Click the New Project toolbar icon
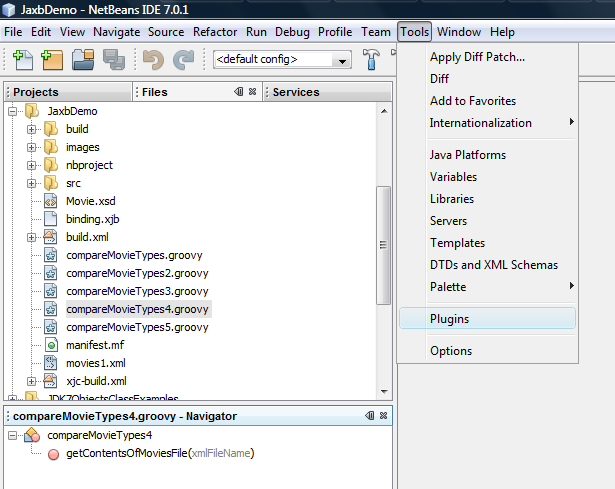Viewport: 615px width, 489px height. click(52, 60)
